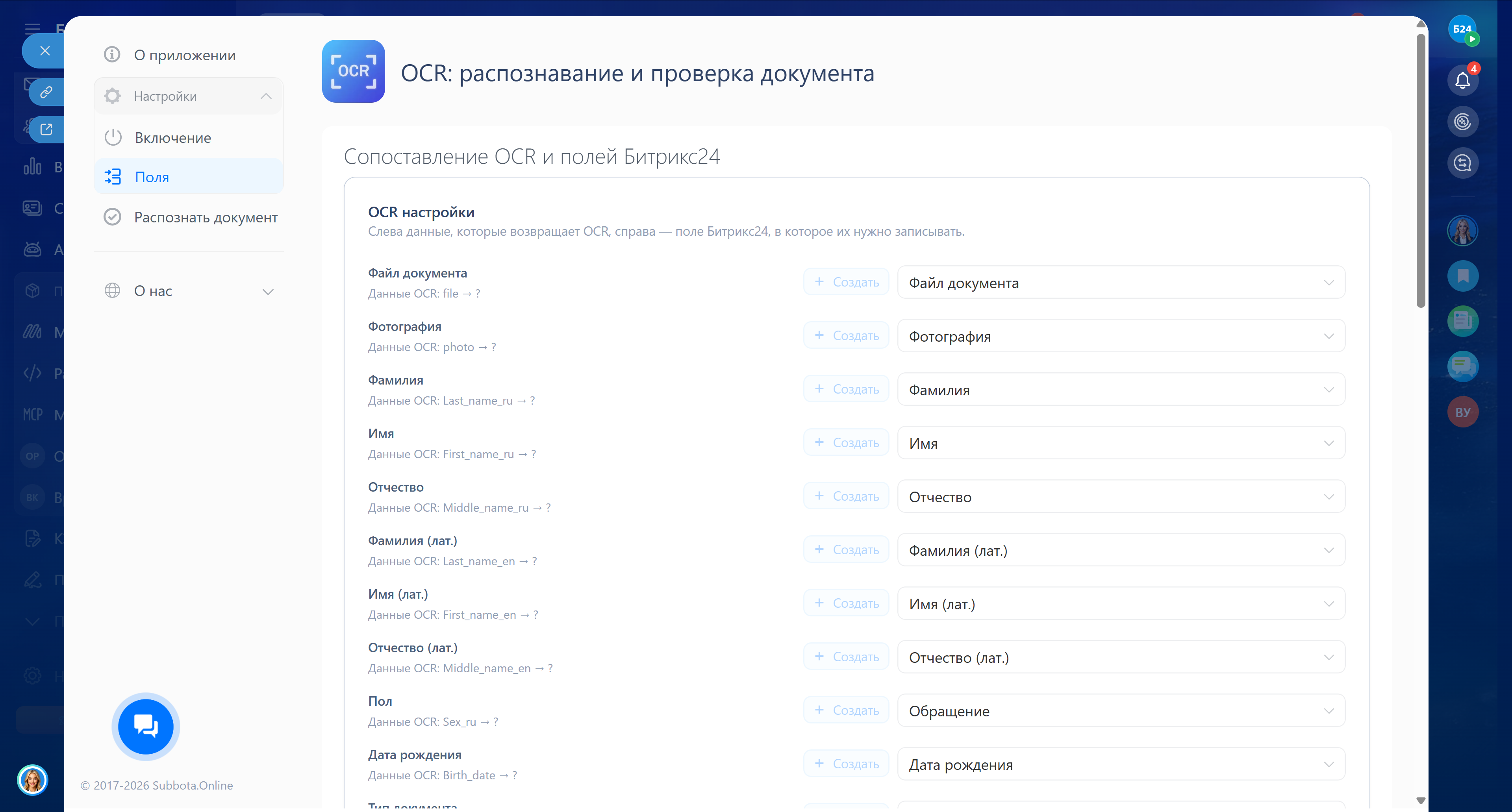This screenshot has width=1512, height=812.
Task: Click the red ВУ avatar in right sidebar
Action: pos(1463,411)
